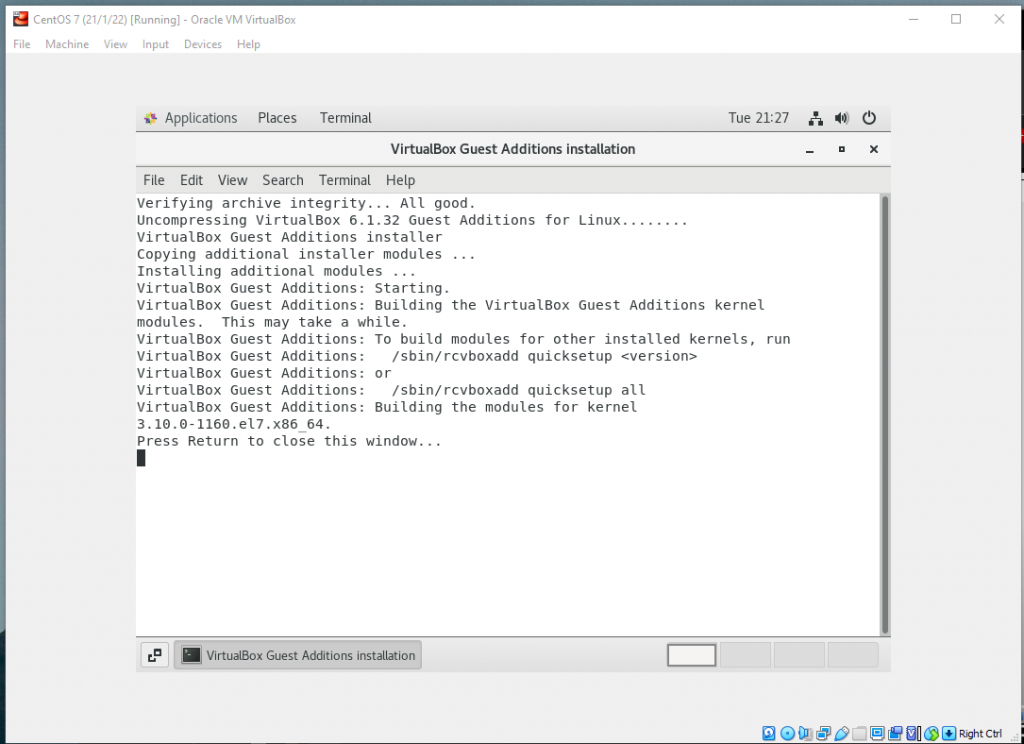Click the Right Ctrl host key label

(980, 734)
